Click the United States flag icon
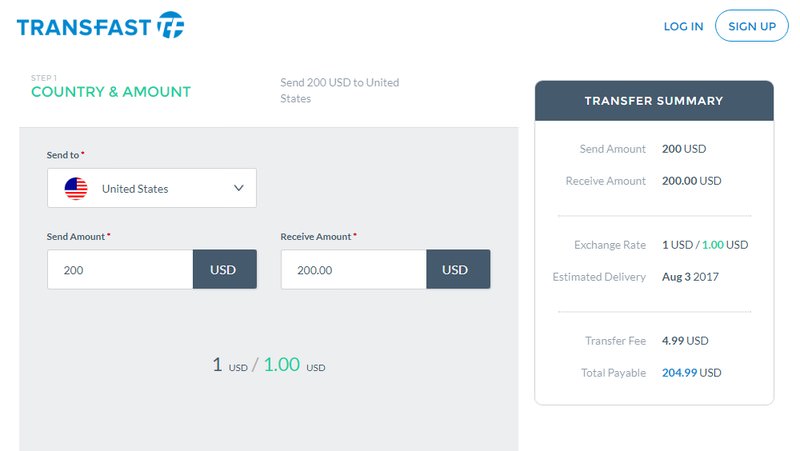Screen dimensions: 800x451 click(x=76, y=189)
